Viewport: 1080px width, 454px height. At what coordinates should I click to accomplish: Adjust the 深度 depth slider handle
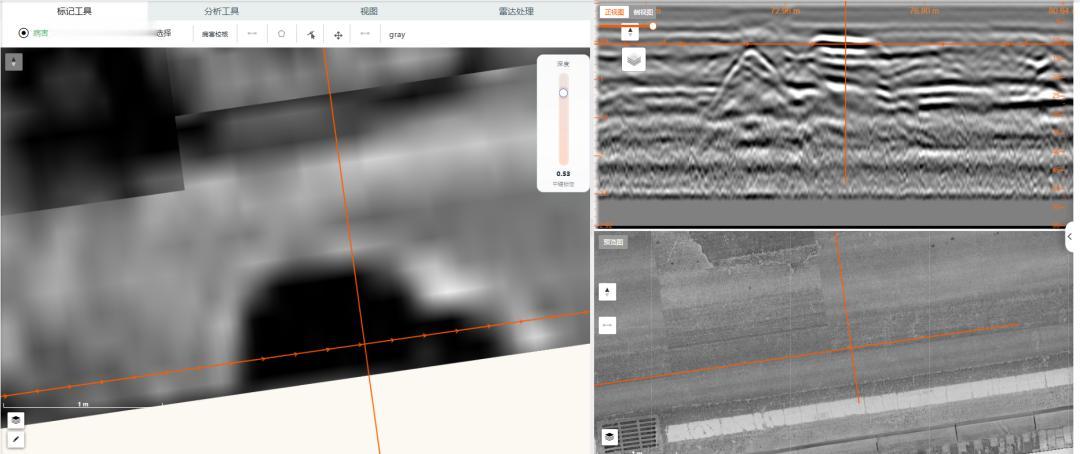[x=563, y=93]
